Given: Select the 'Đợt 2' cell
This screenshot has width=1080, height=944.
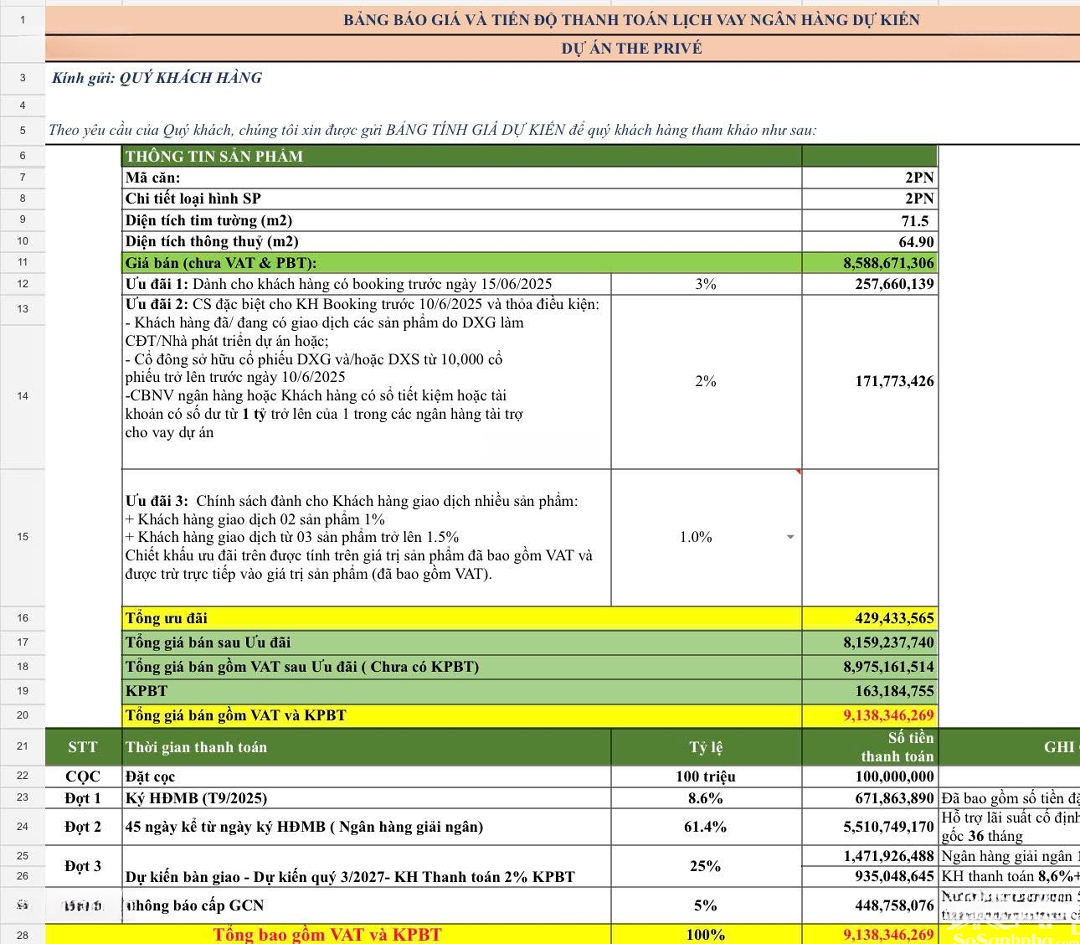Looking at the screenshot, I should point(83,827).
